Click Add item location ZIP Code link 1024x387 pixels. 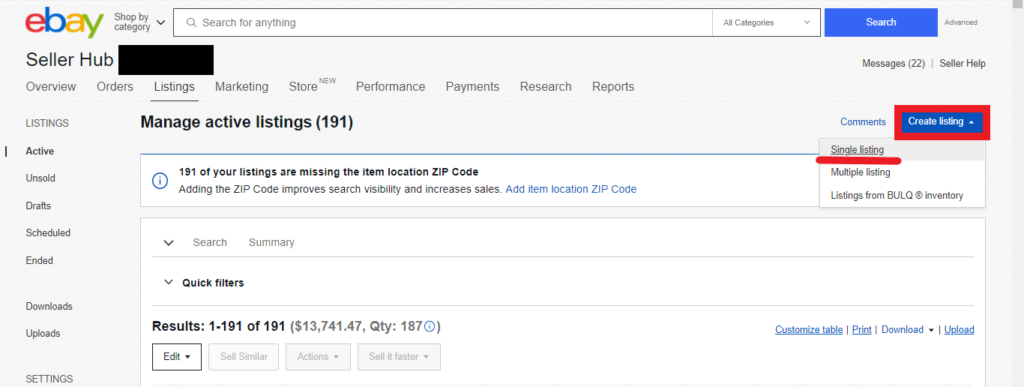point(571,189)
